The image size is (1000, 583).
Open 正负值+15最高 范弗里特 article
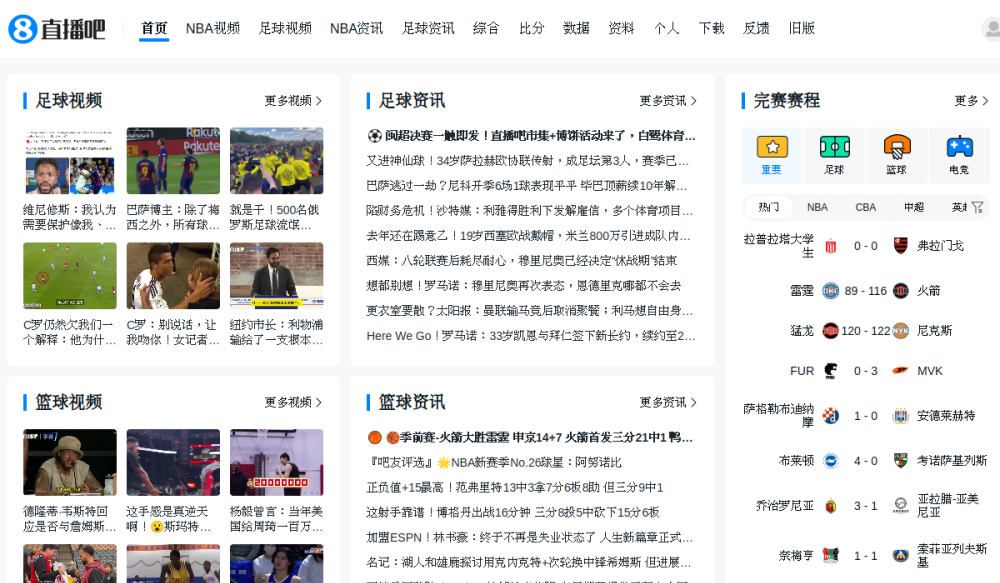[x=515, y=487]
